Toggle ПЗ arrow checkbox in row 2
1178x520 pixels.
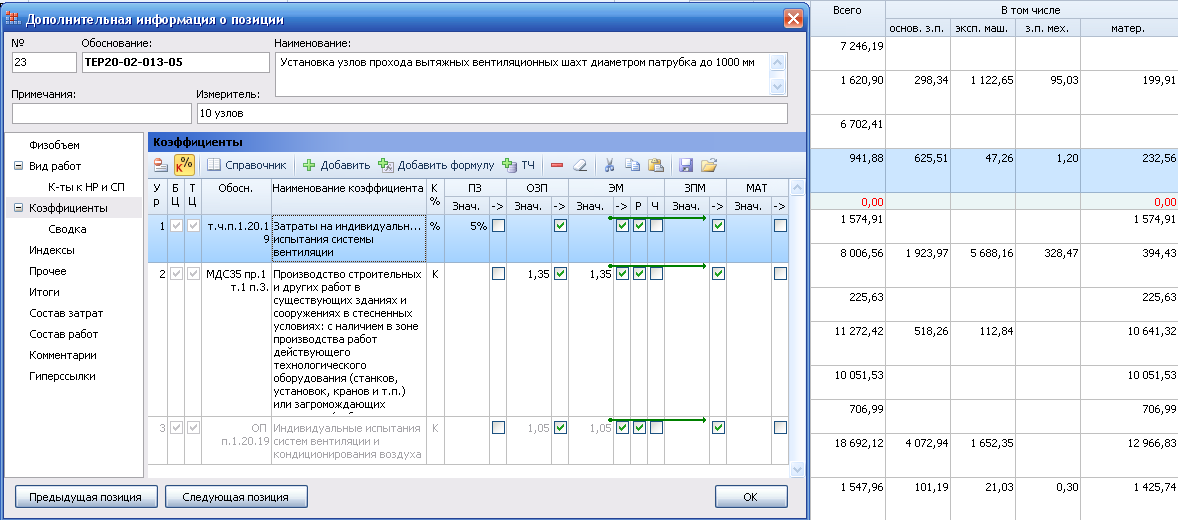click(498, 274)
